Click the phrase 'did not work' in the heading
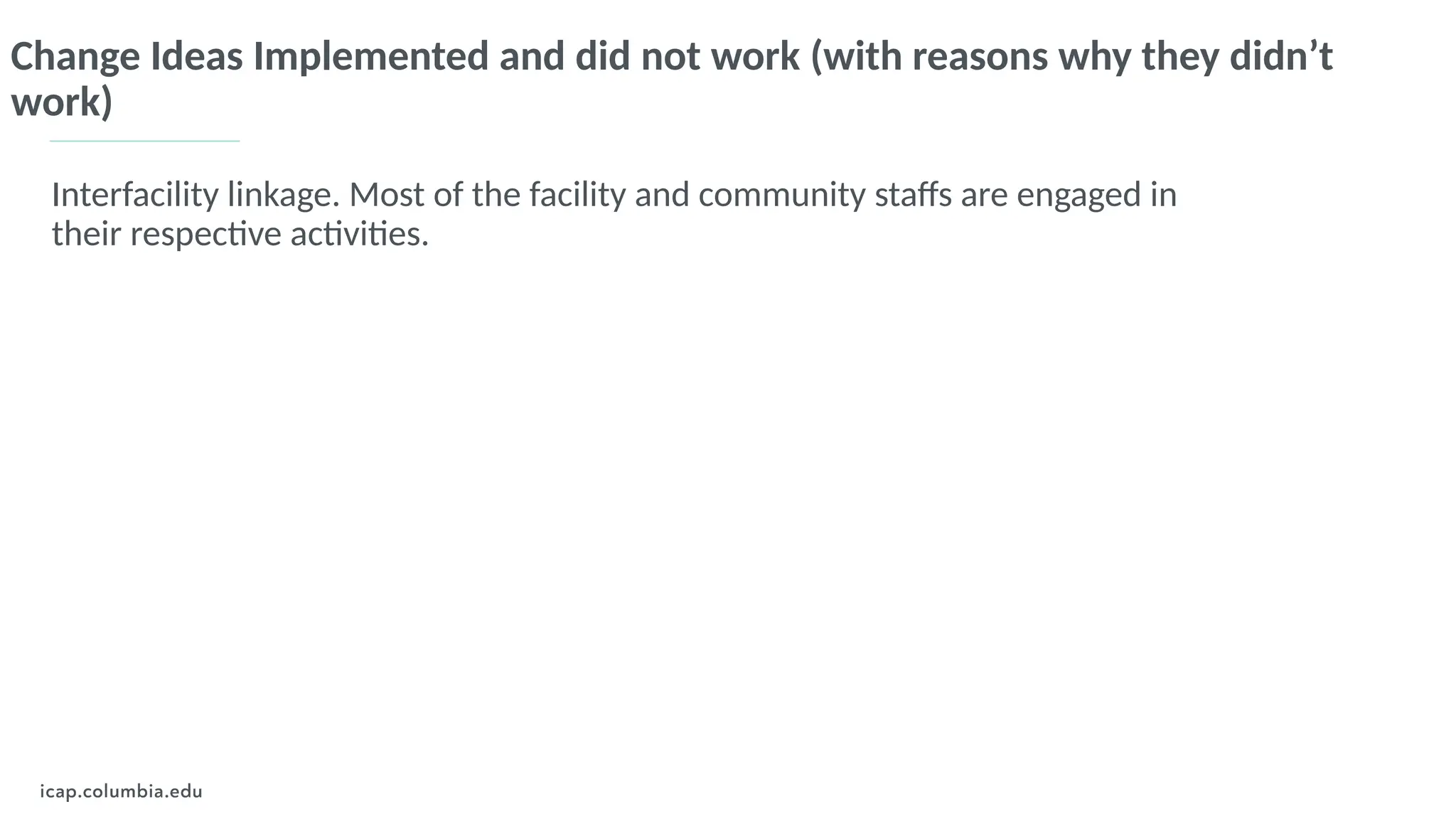This screenshot has height=819, width=1456. (x=688, y=56)
